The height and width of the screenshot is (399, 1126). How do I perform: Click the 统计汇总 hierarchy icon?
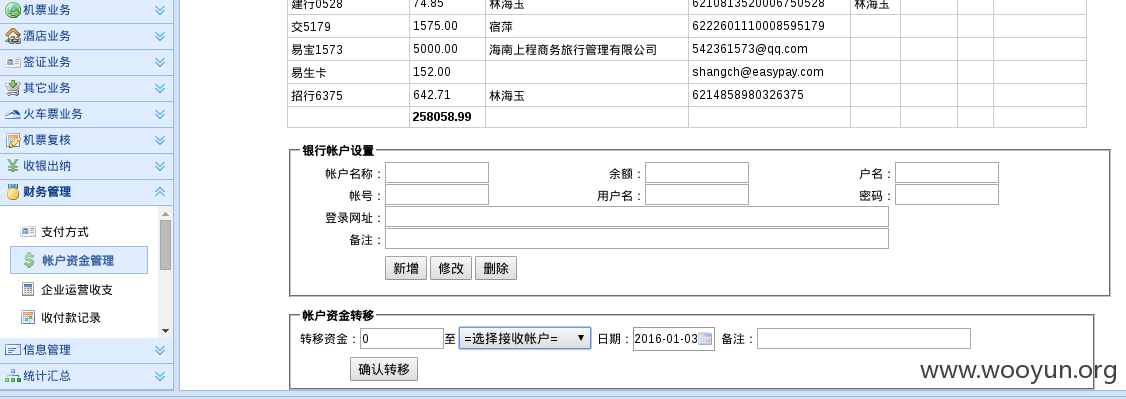(13, 375)
